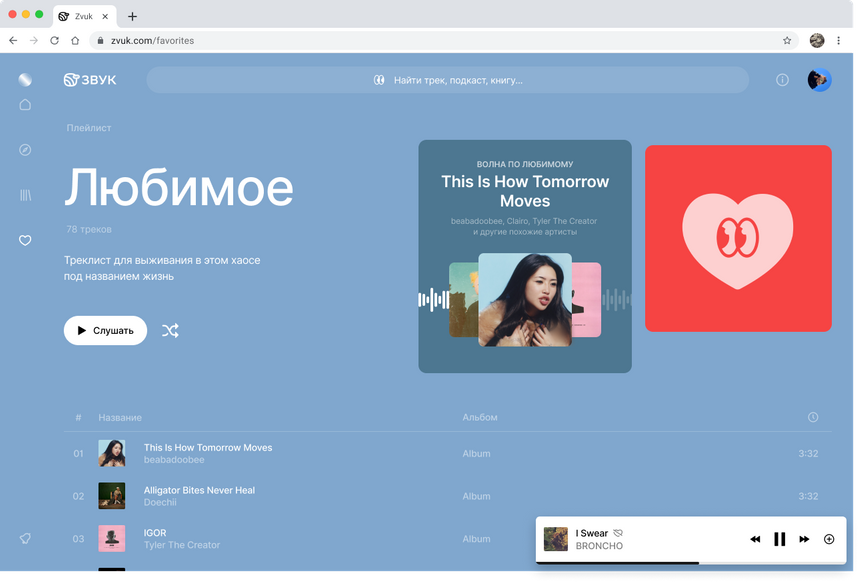Toggle the dislike icon next to 'I Swear'
The image size is (860, 583).
[x=617, y=533]
